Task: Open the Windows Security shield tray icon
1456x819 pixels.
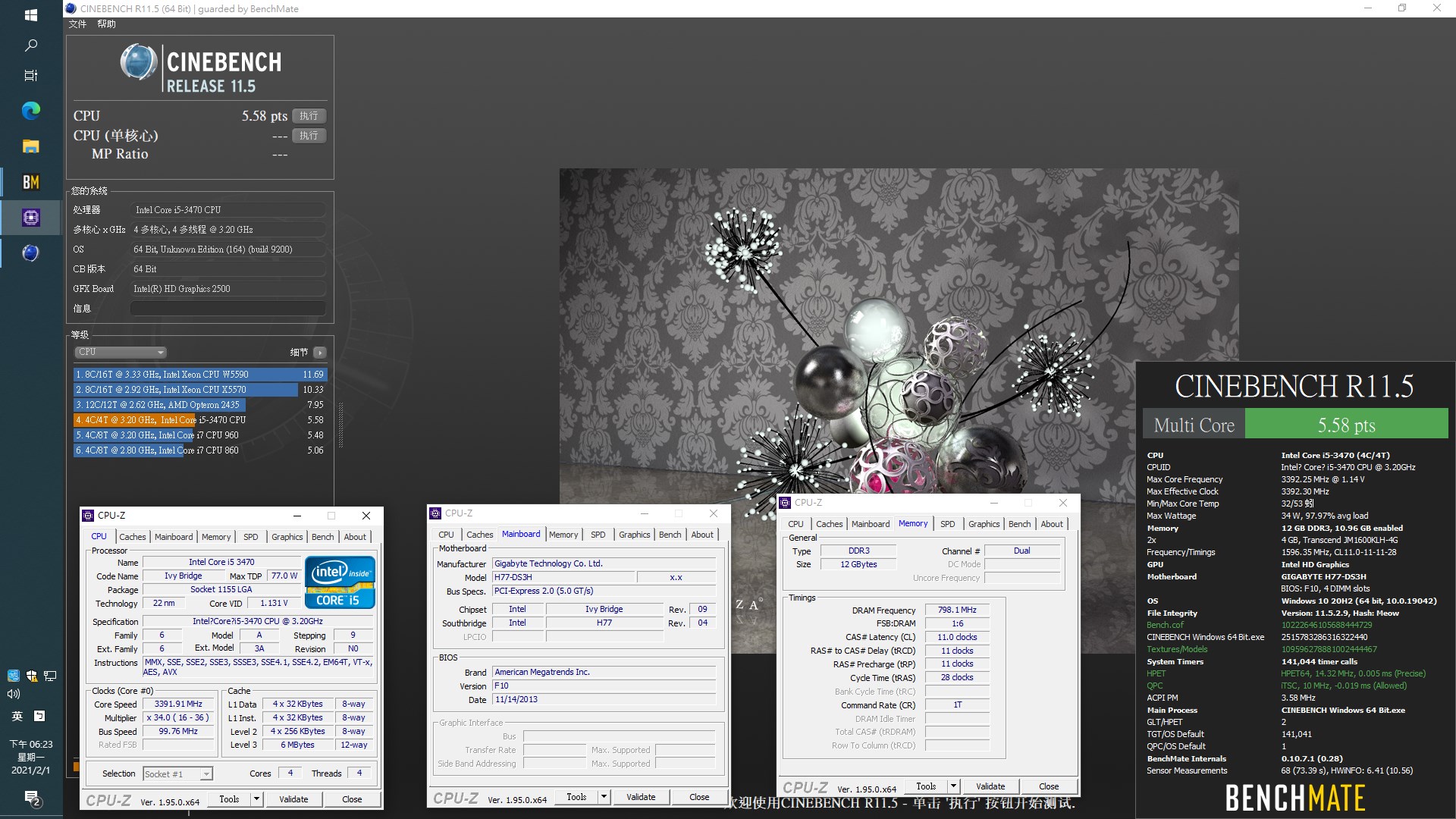Action: 32,675
